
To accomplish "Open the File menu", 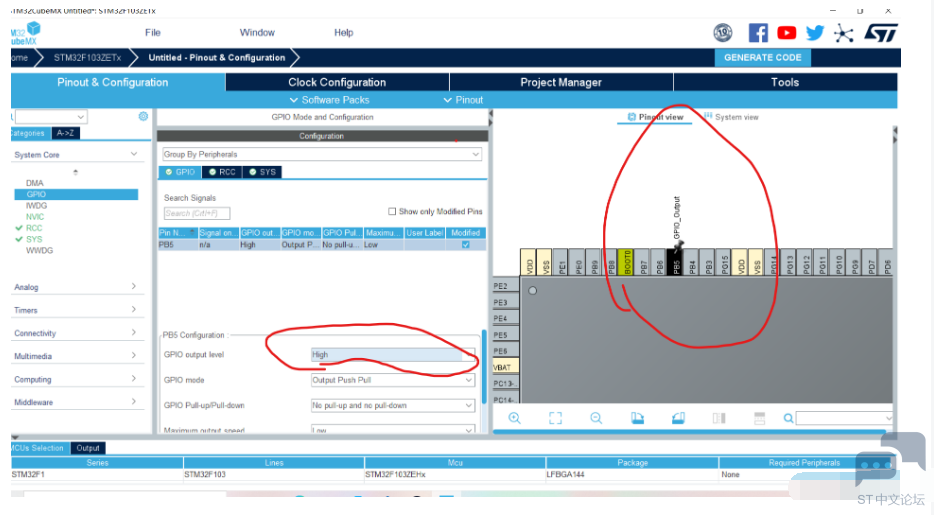I will (x=152, y=33).
